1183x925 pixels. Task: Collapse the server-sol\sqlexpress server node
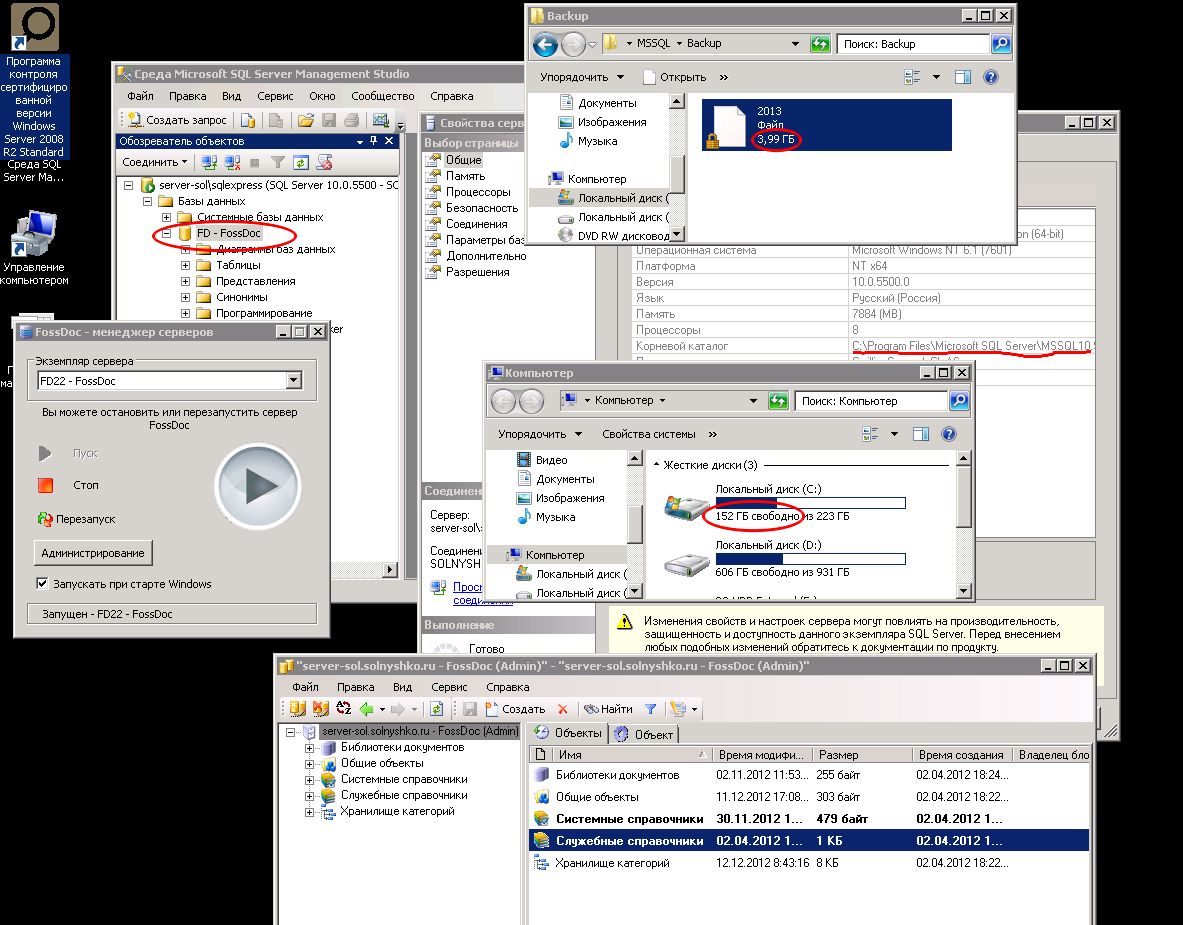click(128, 185)
